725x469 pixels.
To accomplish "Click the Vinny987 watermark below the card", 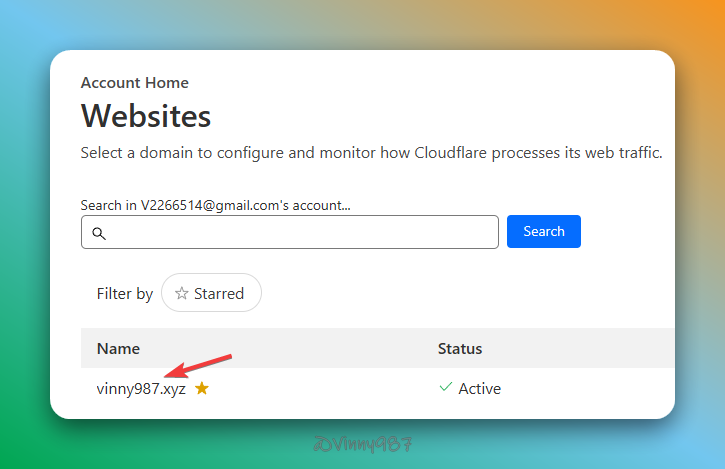I will (x=362, y=444).
